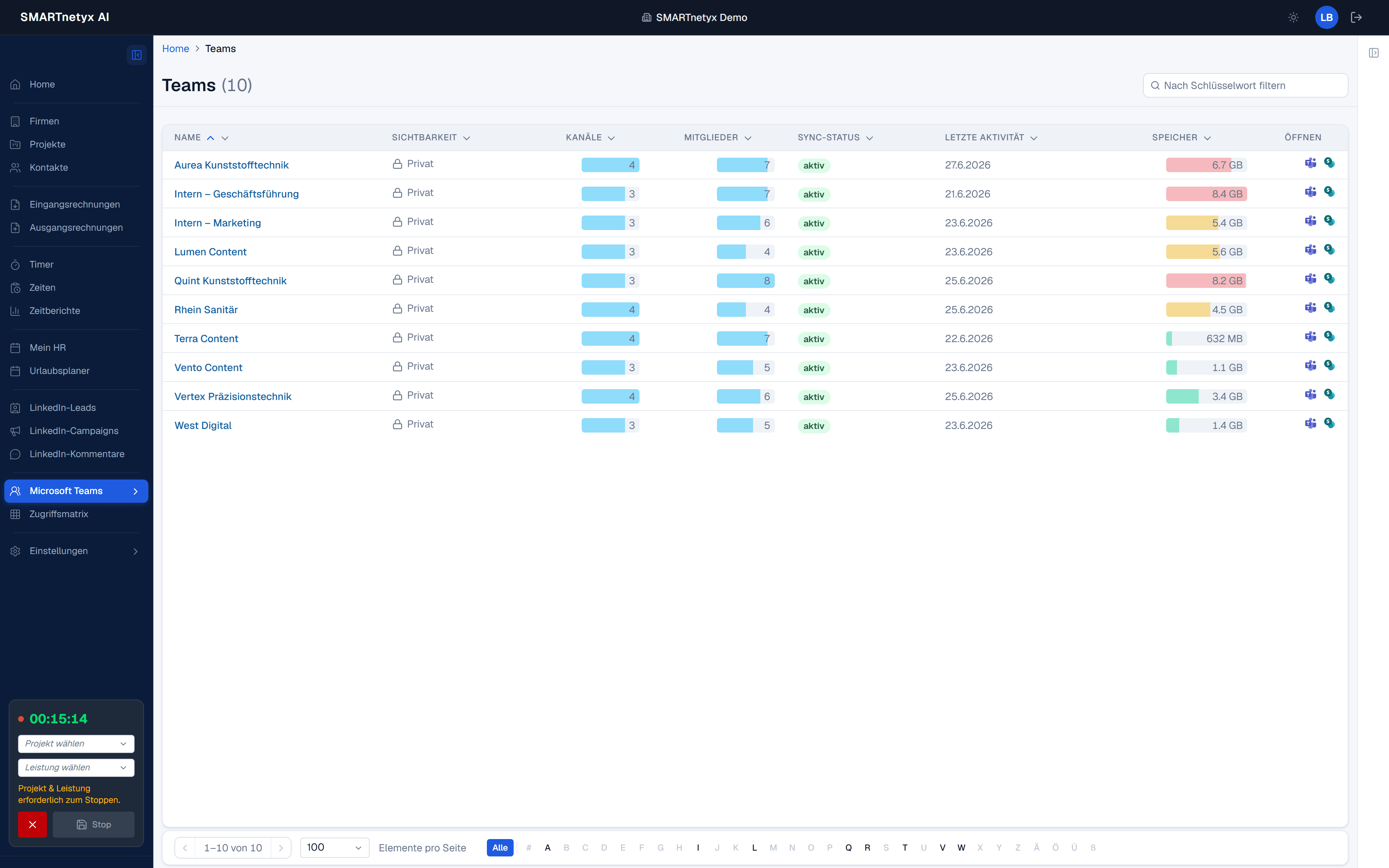Open Quint Kunststofftechnik team link
1389x868 pixels.
(230, 281)
